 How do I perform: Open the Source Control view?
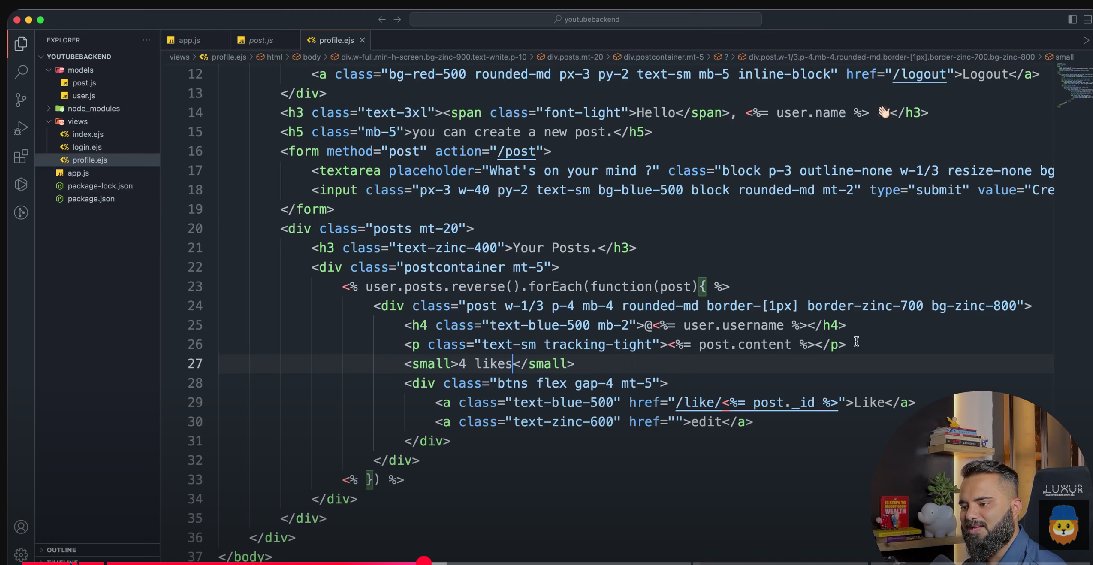tap(21, 100)
